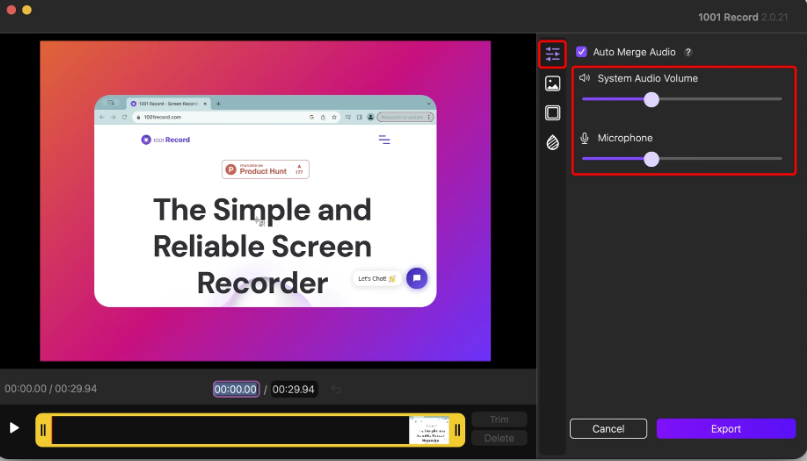This screenshot has width=807, height=461.
Task: Open the audio settings sliders tab
Action: coord(552,54)
